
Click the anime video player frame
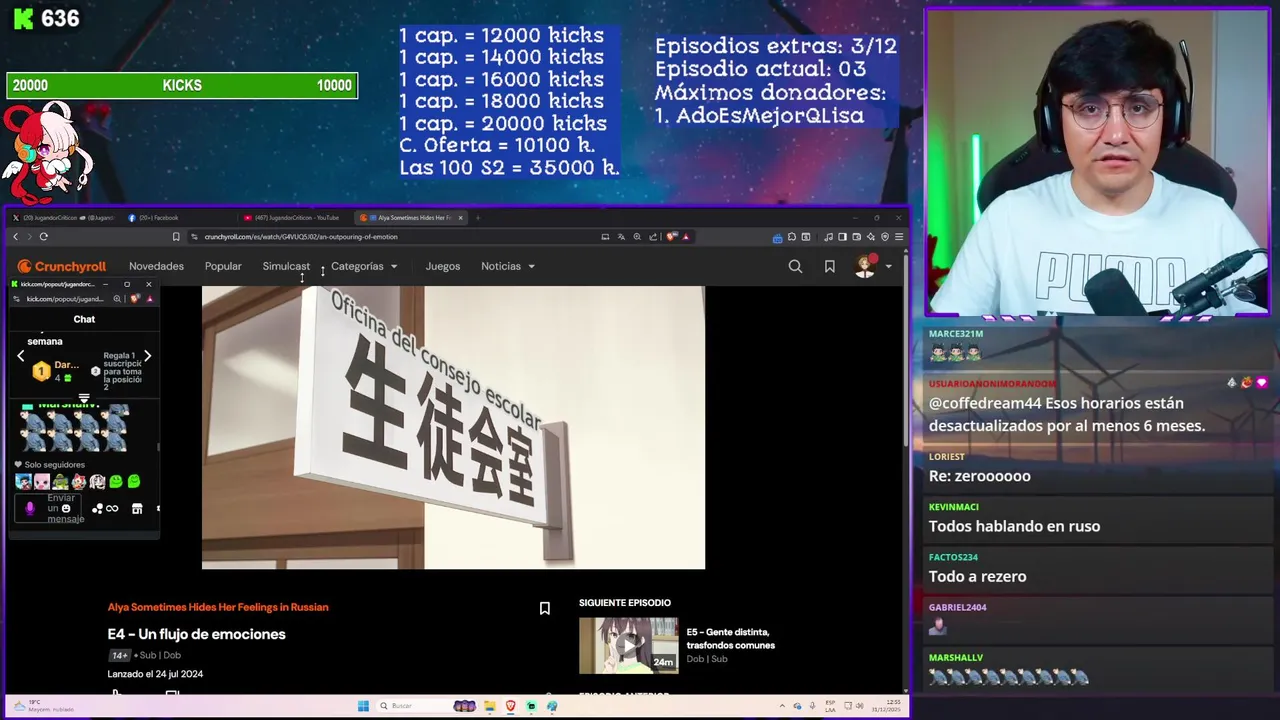click(453, 427)
